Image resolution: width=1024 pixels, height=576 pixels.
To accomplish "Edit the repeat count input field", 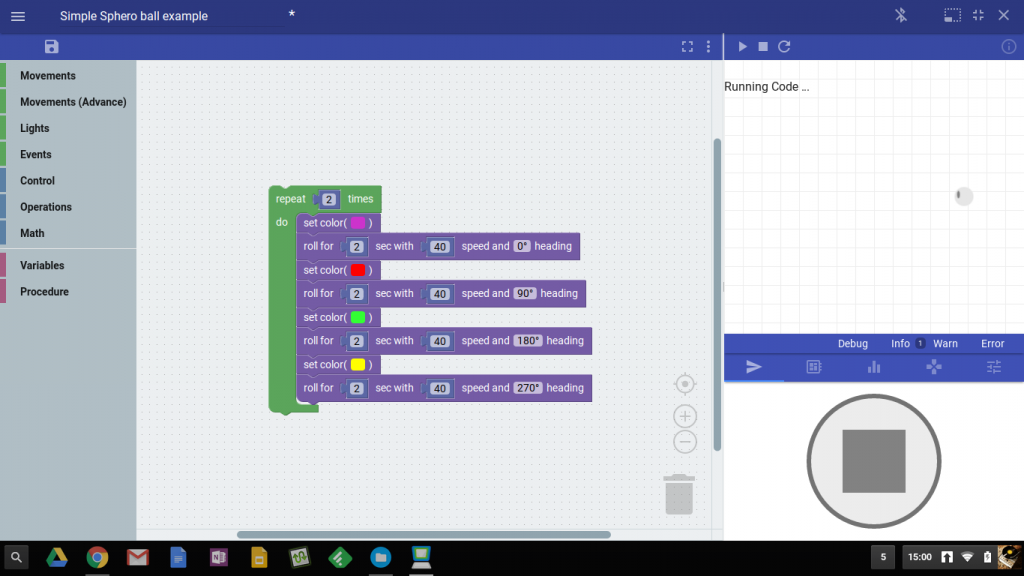I will point(327,198).
